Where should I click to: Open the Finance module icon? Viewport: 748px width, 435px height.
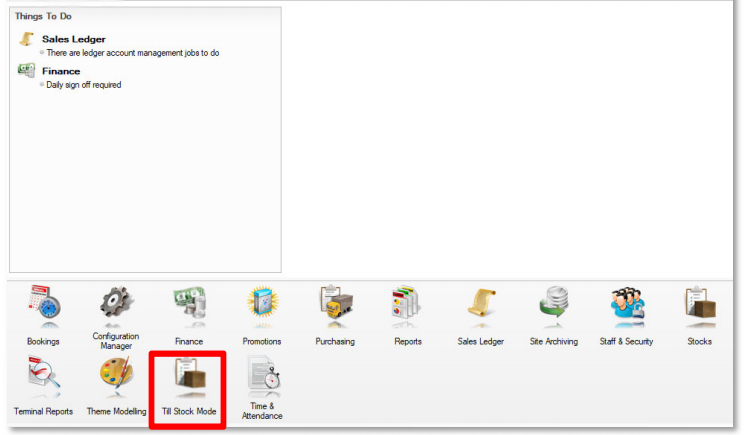[x=189, y=315]
